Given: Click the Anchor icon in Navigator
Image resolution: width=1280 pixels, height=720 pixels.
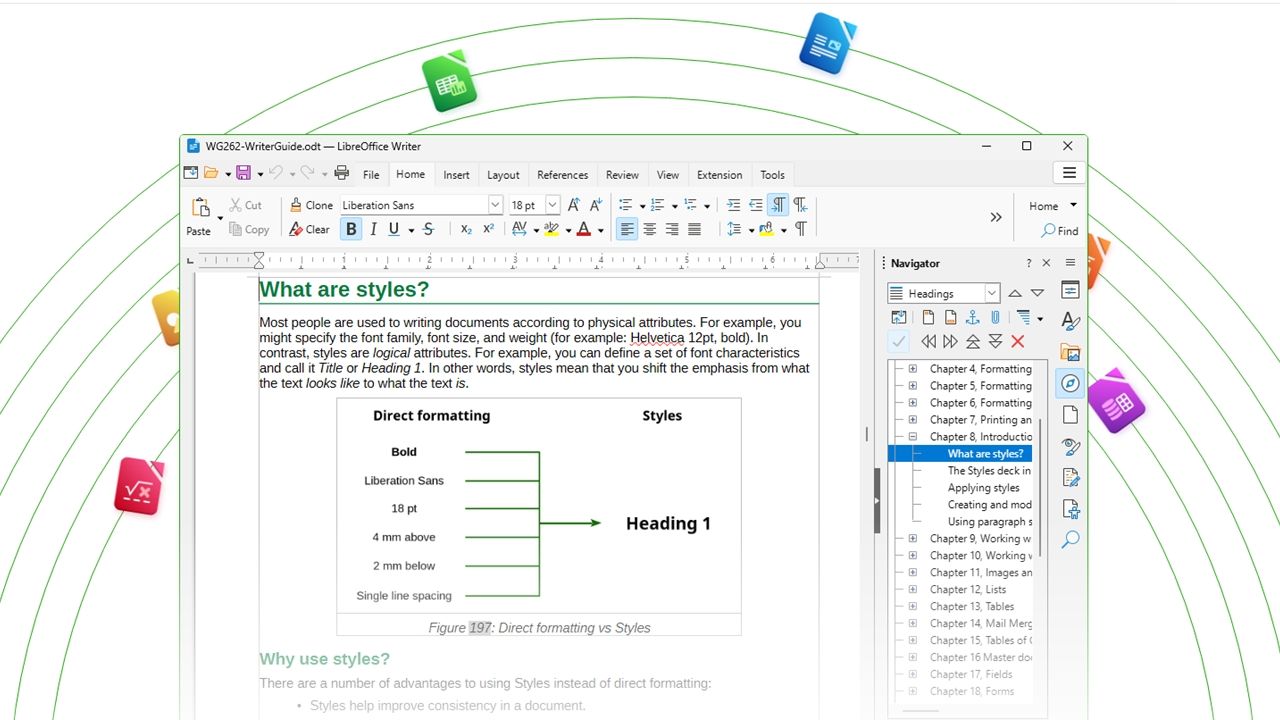Looking at the screenshot, I should point(972,318).
